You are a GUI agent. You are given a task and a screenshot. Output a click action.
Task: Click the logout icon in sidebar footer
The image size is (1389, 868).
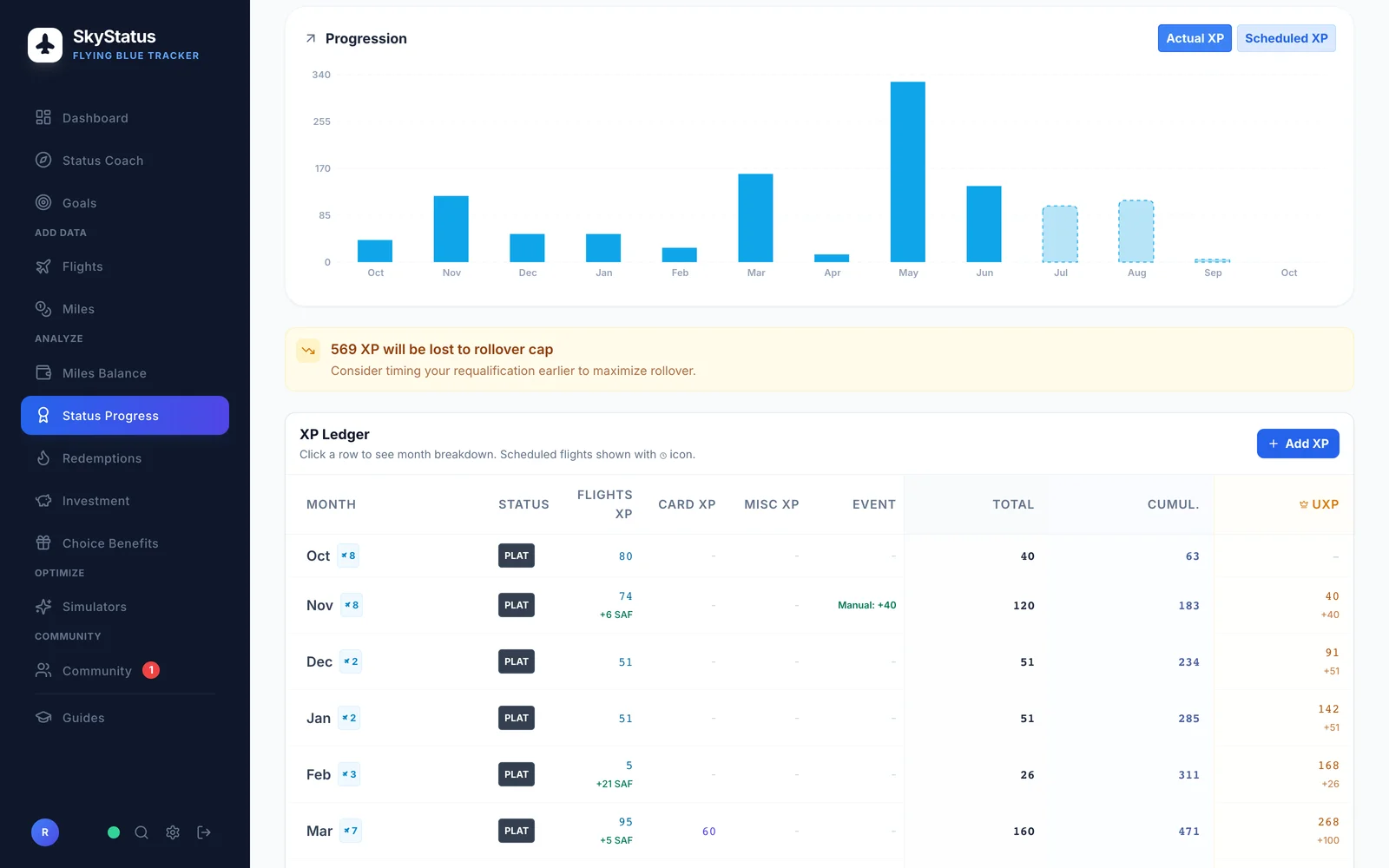click(204, 832)
